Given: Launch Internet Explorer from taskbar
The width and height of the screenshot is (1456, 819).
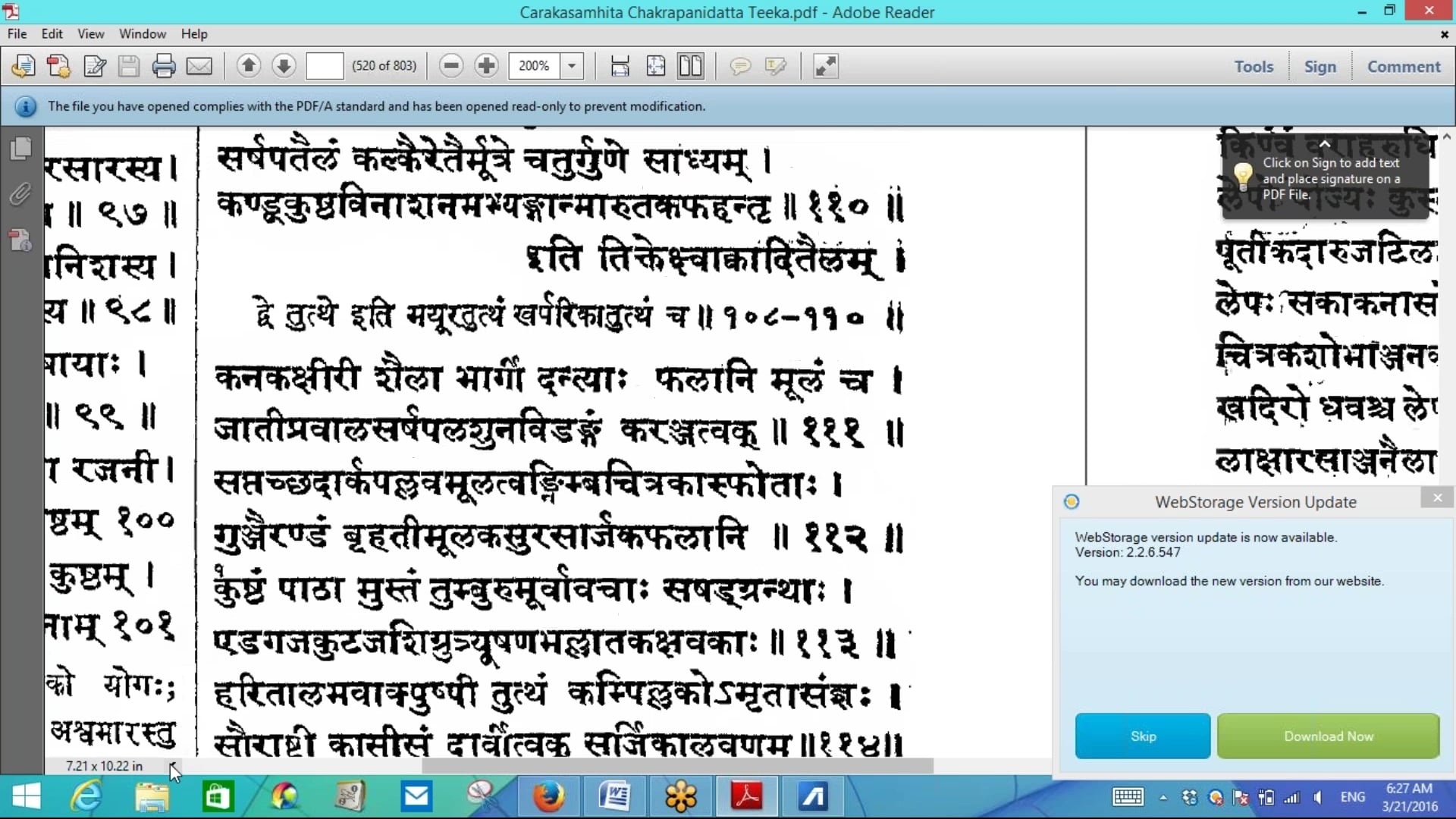Looking at the screenshot, I should coord(86,796).
